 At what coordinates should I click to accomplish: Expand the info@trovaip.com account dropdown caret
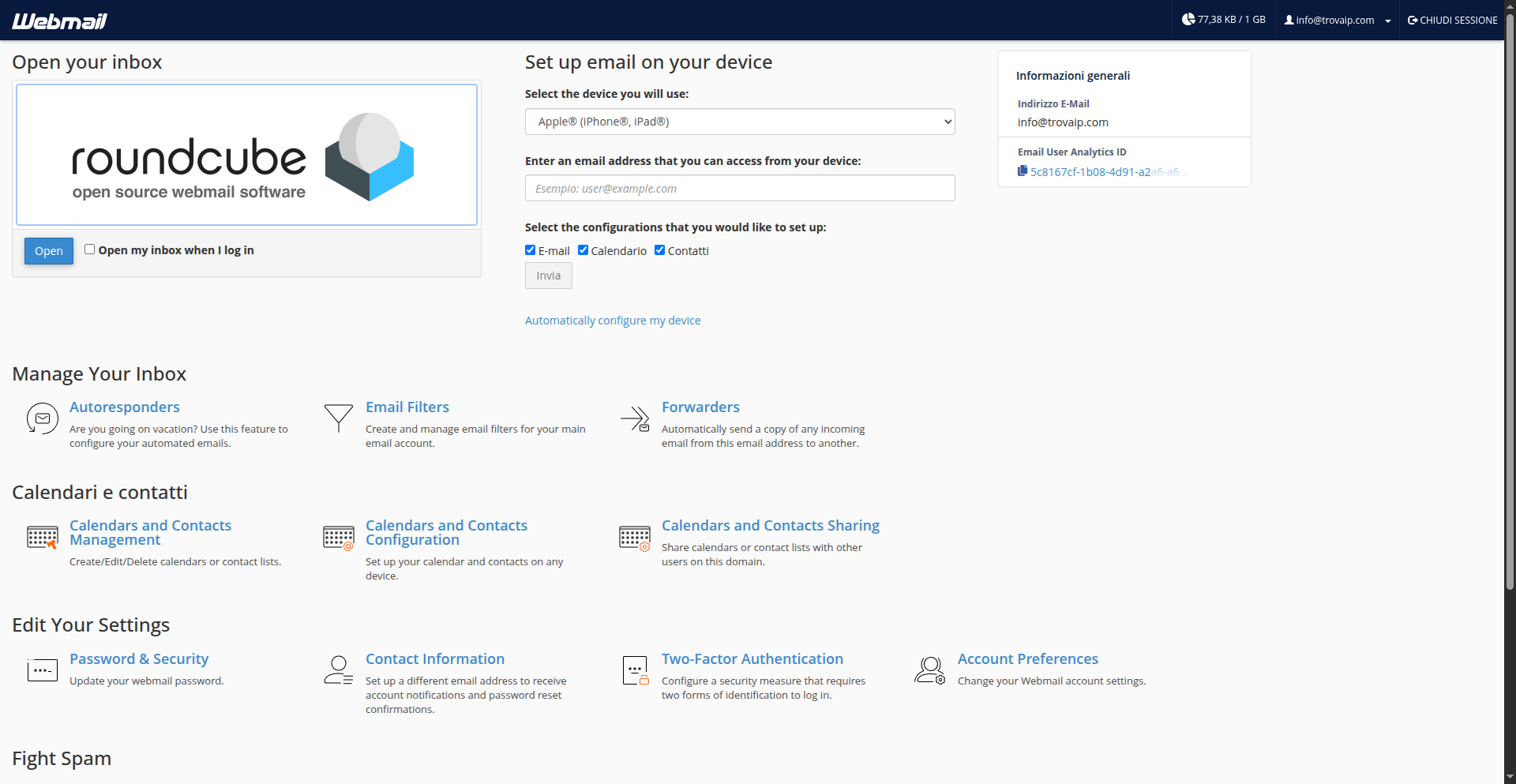click(x=1387, y=21)
